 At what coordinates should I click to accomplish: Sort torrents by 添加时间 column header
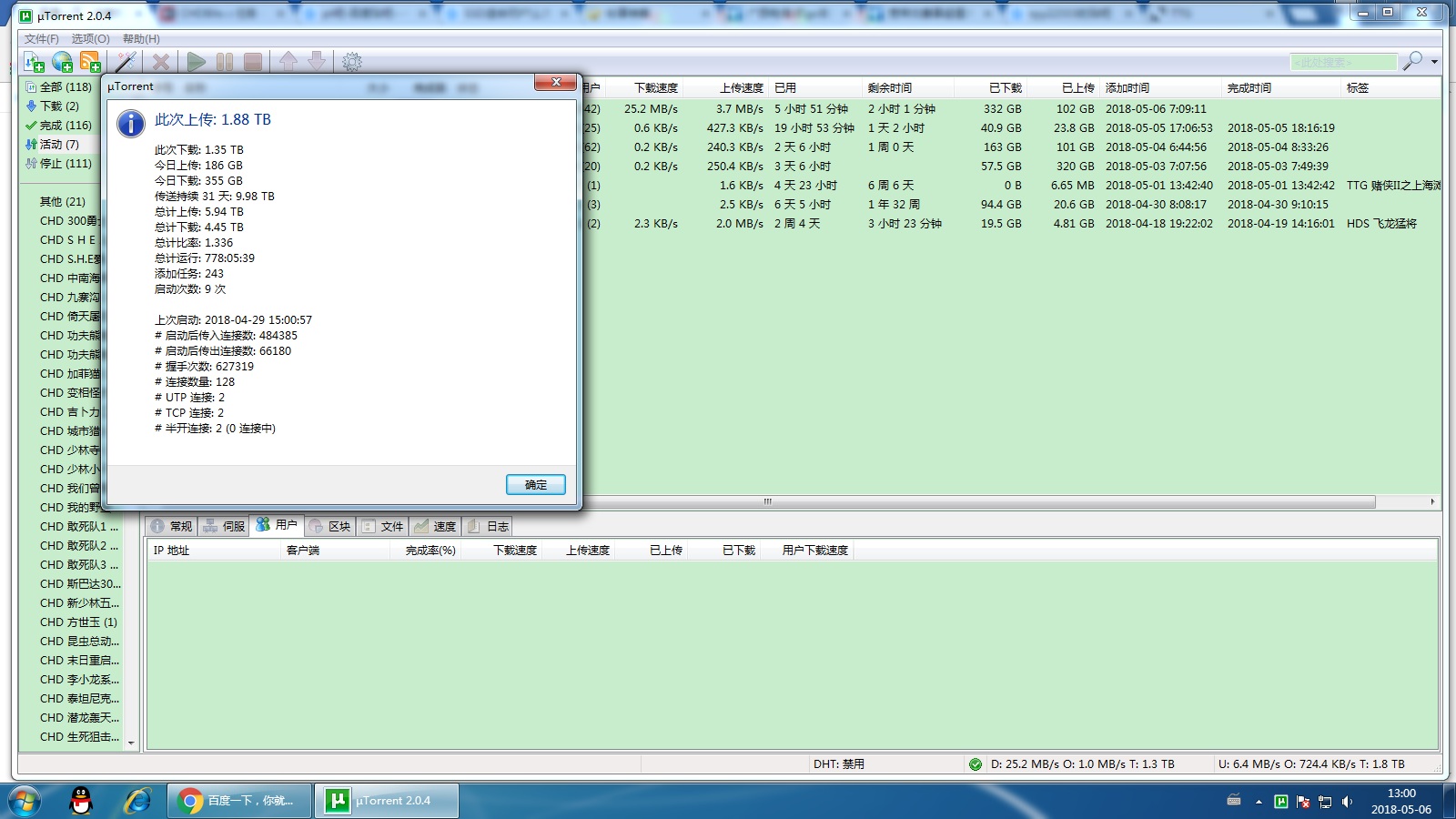pos(1162,88)
